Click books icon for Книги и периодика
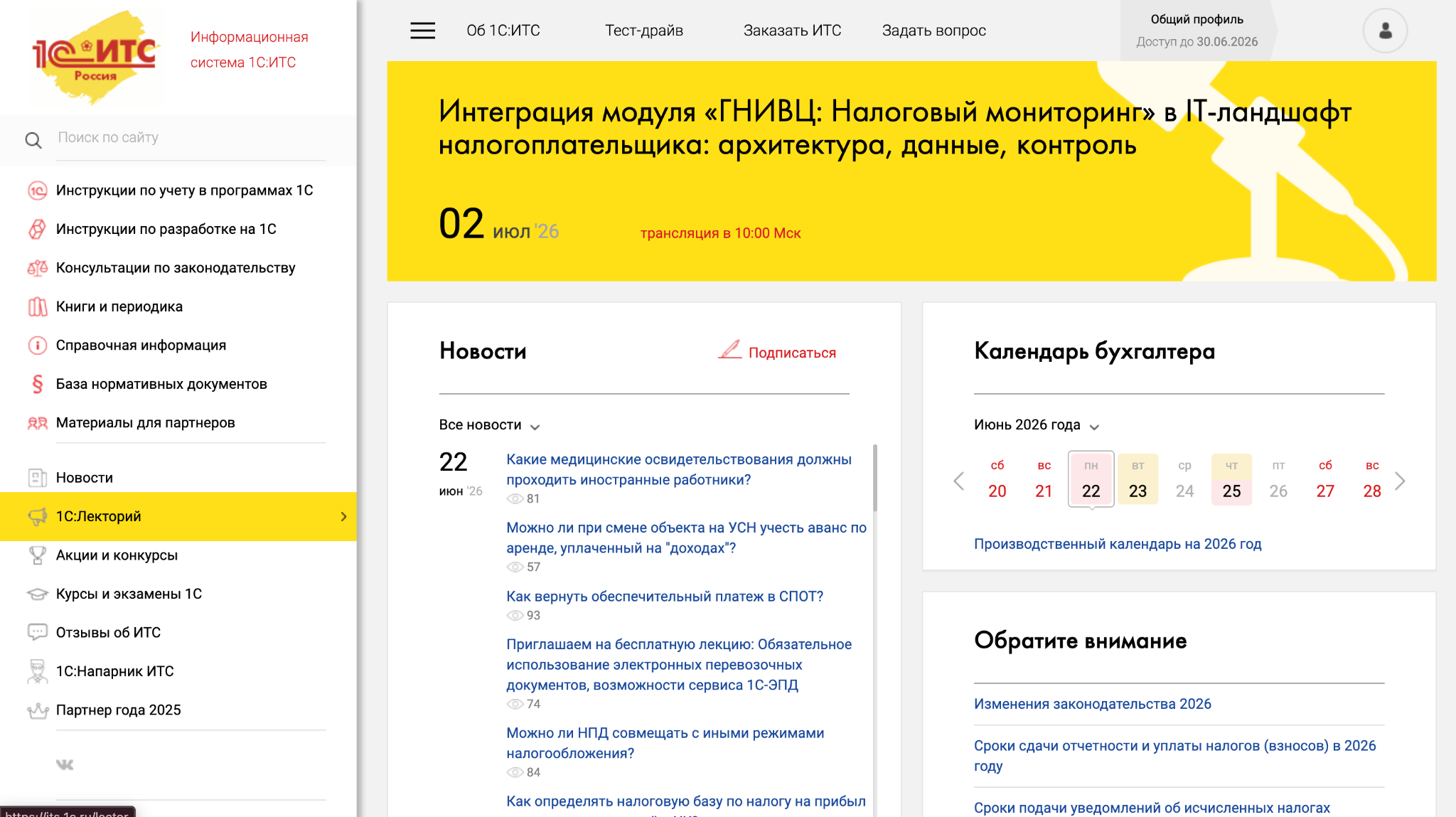The image size is (1456, 817). coord(37,306)
